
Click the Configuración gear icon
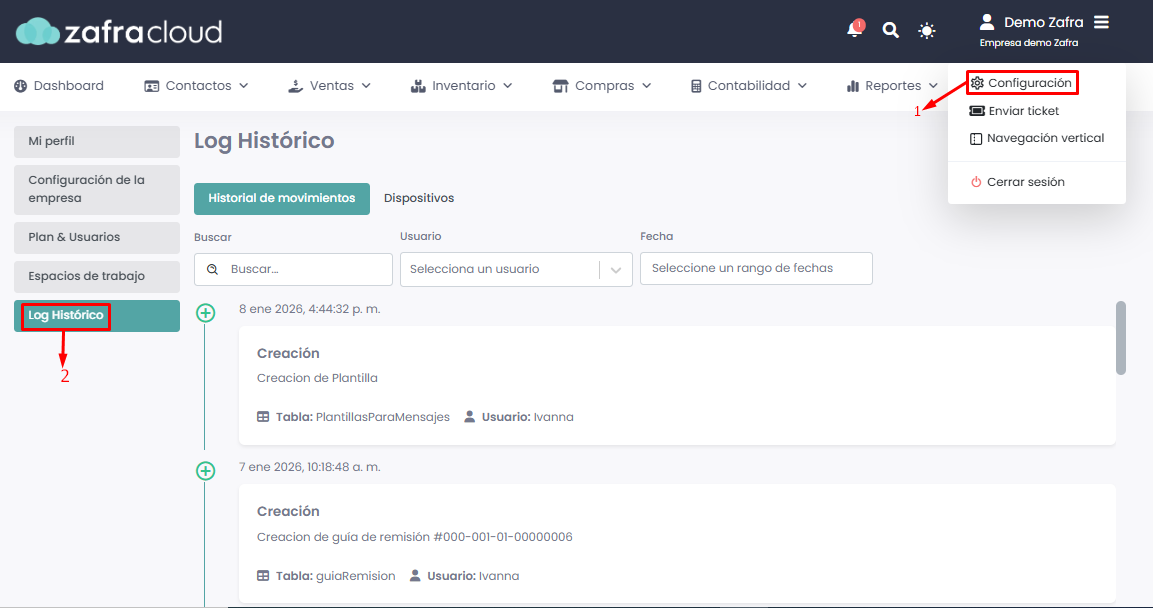(x=977, y=83)
